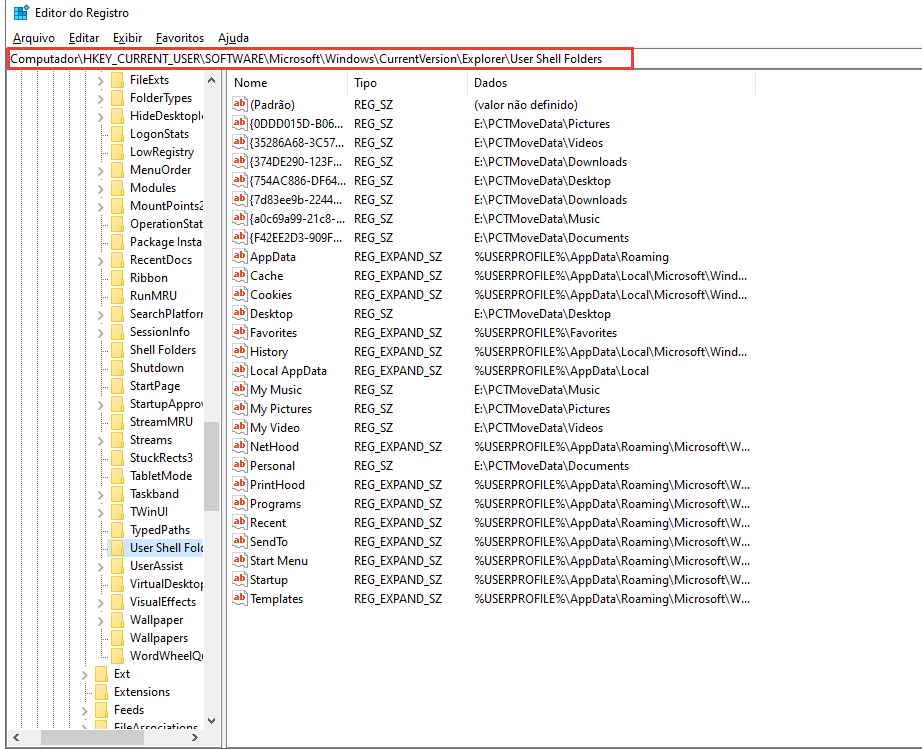Click the registry path address bar
This screenshot has width=922, height=749.
[320, 59]
